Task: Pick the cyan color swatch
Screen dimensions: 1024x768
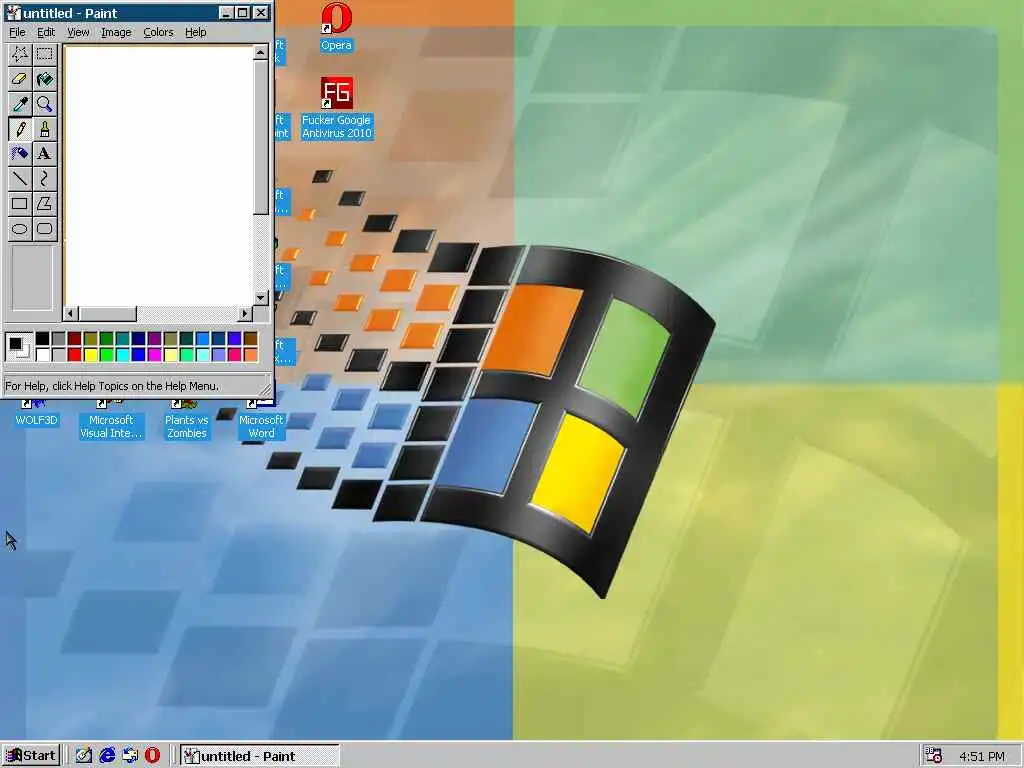Action: (x=122, y=355)
